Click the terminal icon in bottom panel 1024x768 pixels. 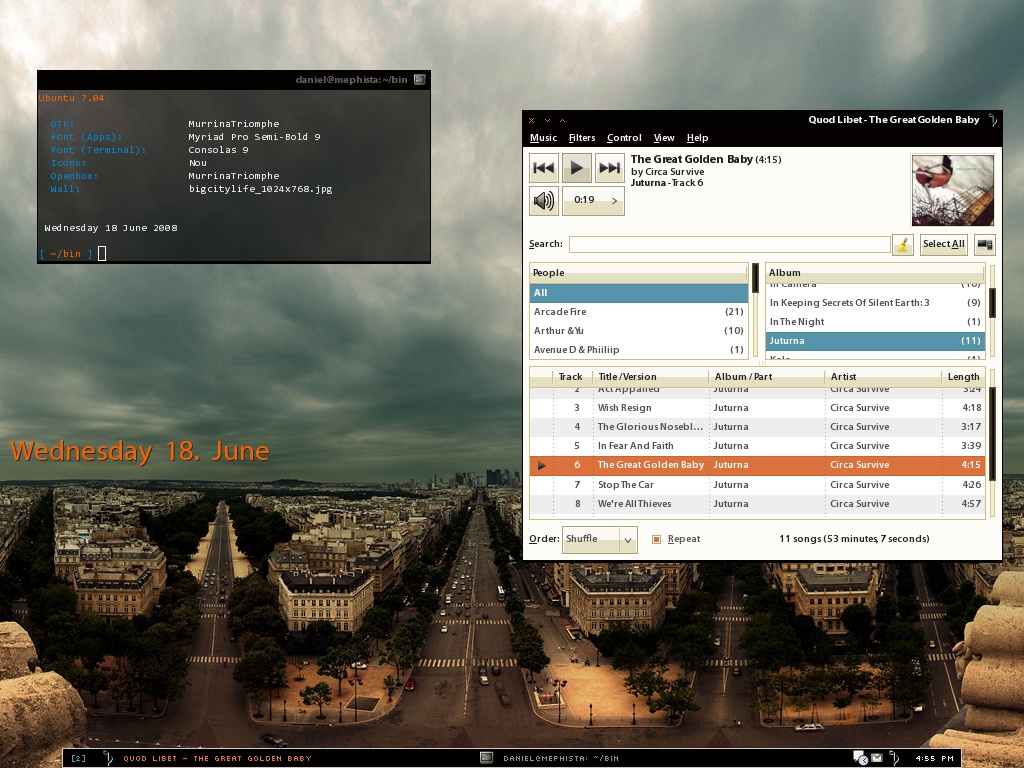[486, 758]
